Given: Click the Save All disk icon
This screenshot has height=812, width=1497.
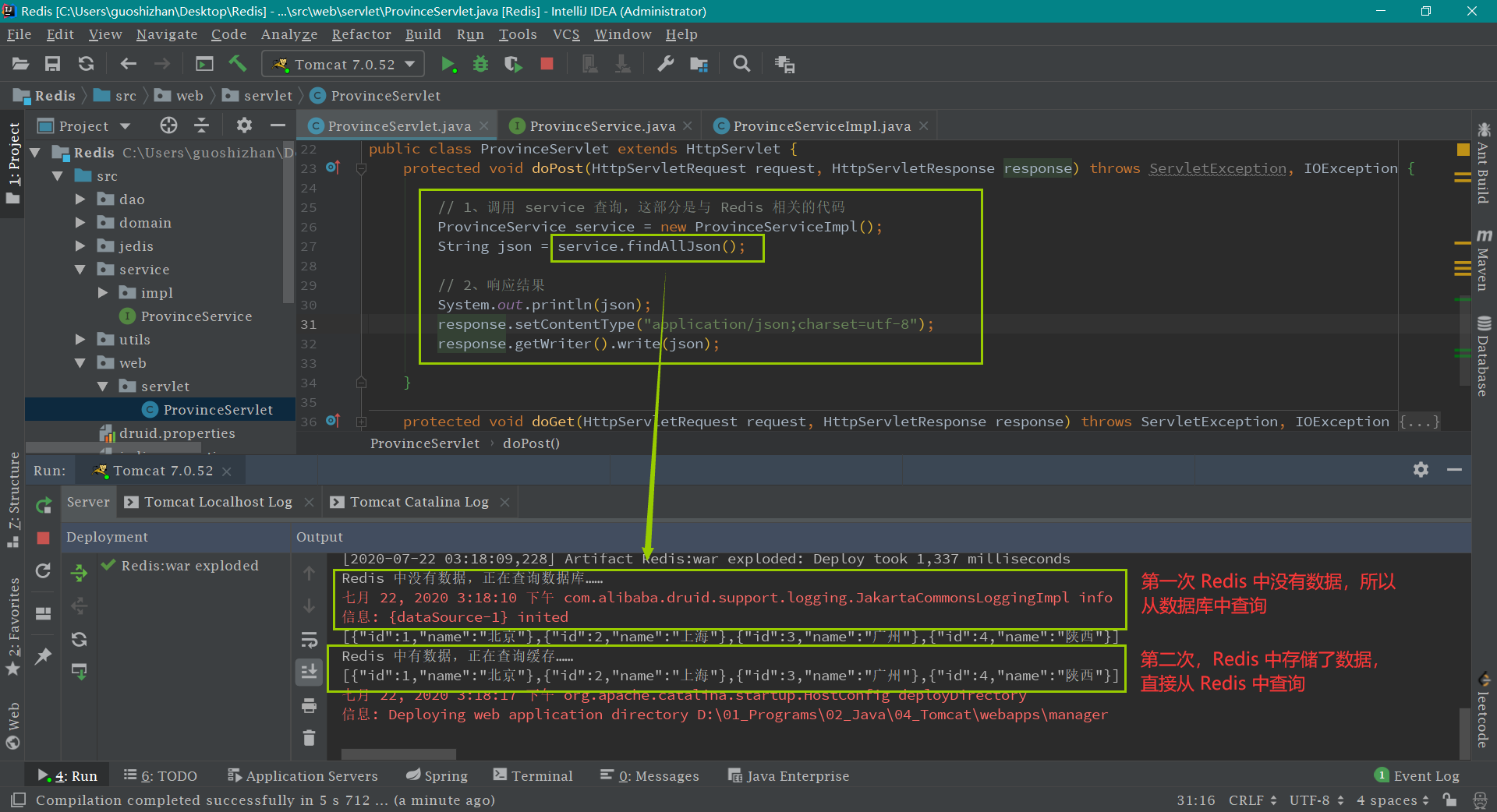Looking at the screenshot, I should 52,65.
